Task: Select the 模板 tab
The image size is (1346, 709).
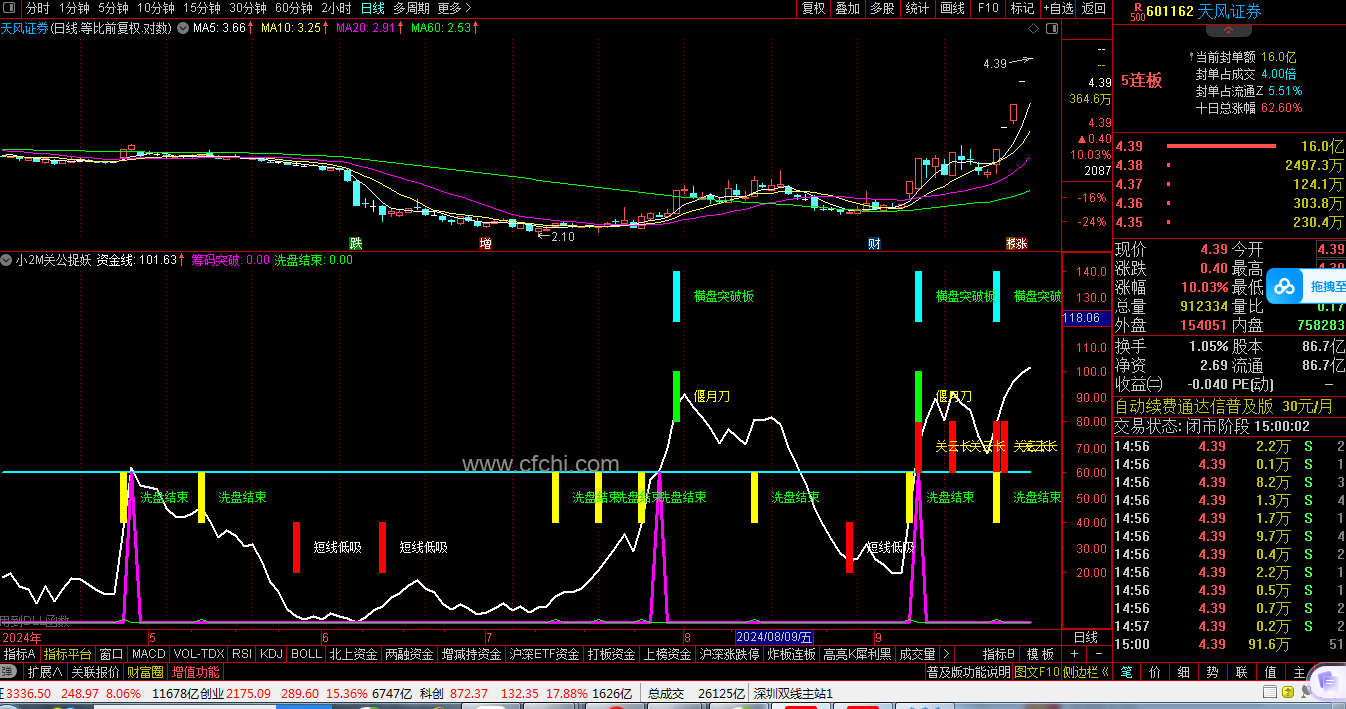Action: (x=1040, y=654)
